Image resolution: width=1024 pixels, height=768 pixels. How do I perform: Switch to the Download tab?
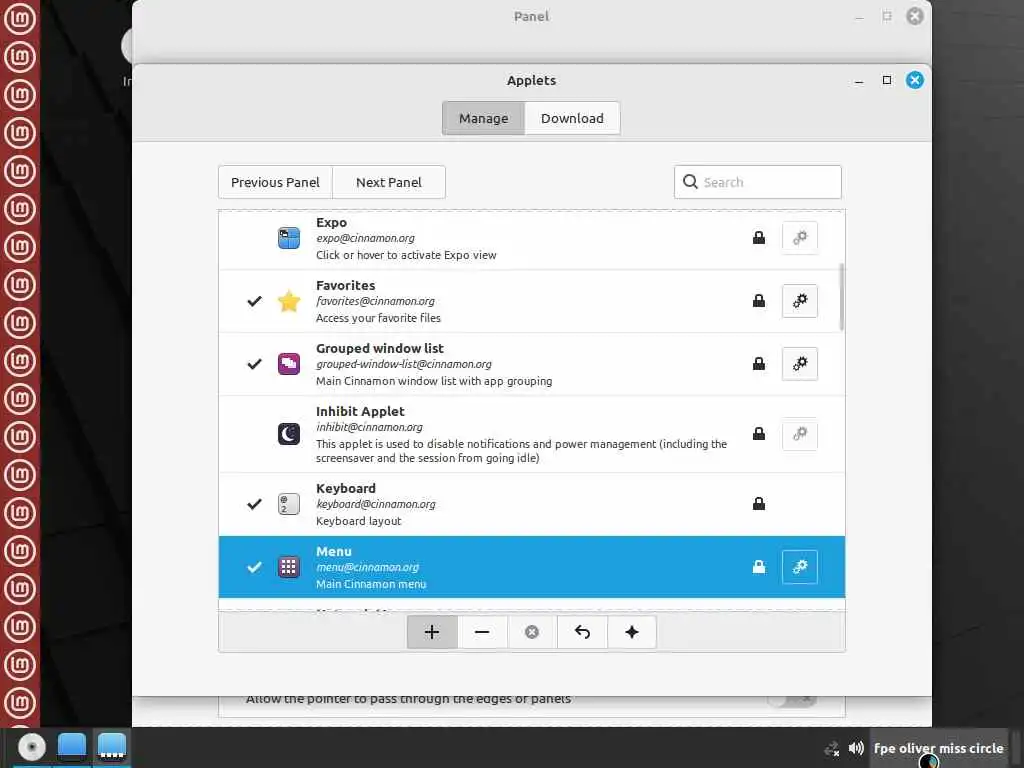tap(572, 118)
